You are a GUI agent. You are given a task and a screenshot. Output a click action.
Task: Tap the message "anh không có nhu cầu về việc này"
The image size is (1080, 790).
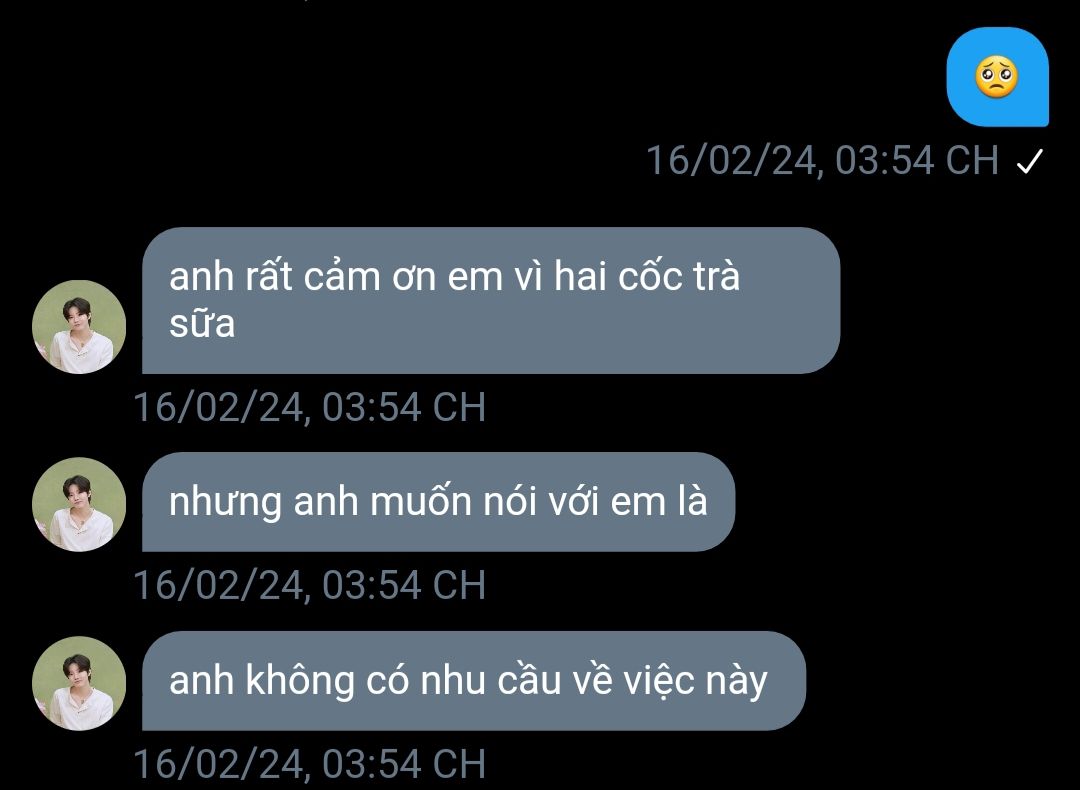pos(474,680)
